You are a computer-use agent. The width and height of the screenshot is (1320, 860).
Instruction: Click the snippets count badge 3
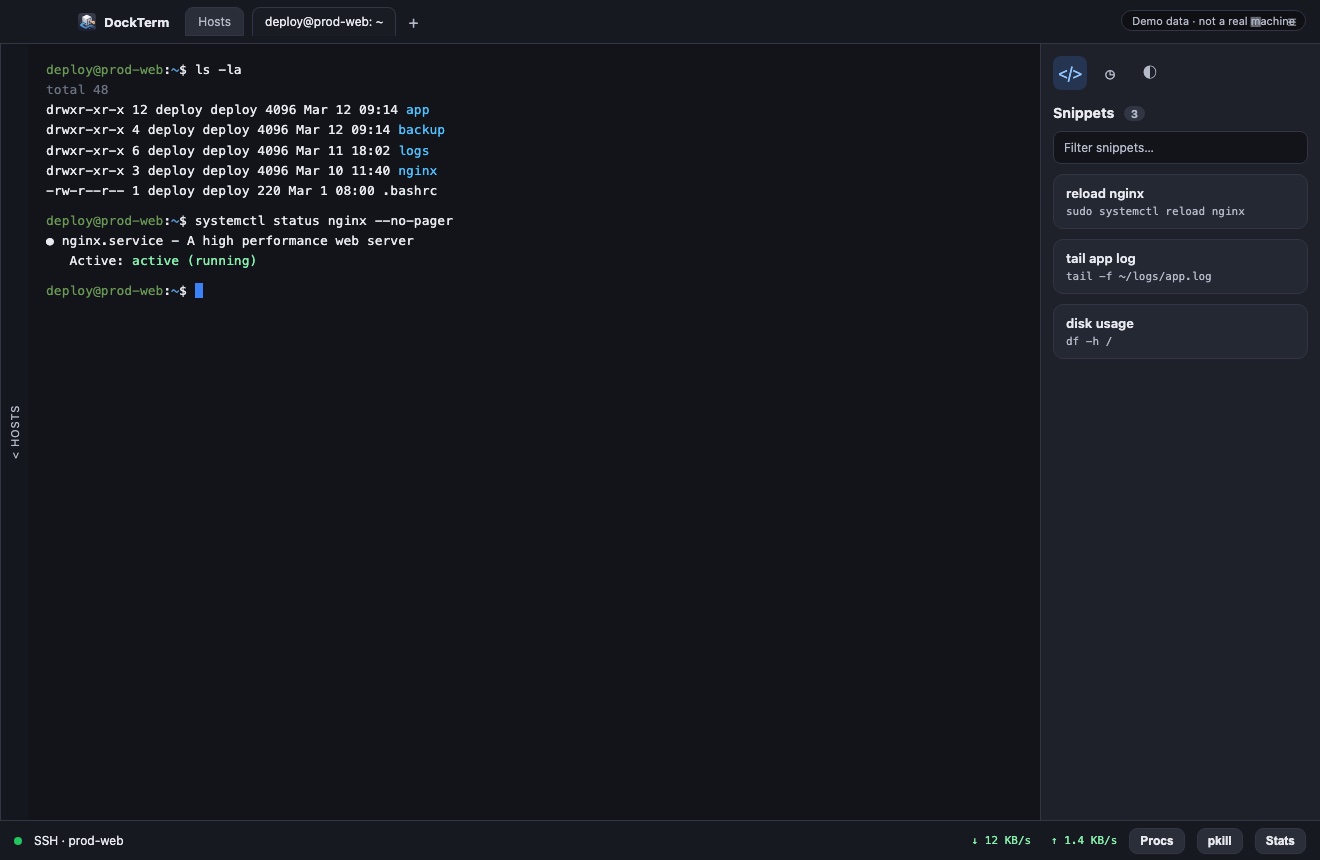tap(1134, 114)
